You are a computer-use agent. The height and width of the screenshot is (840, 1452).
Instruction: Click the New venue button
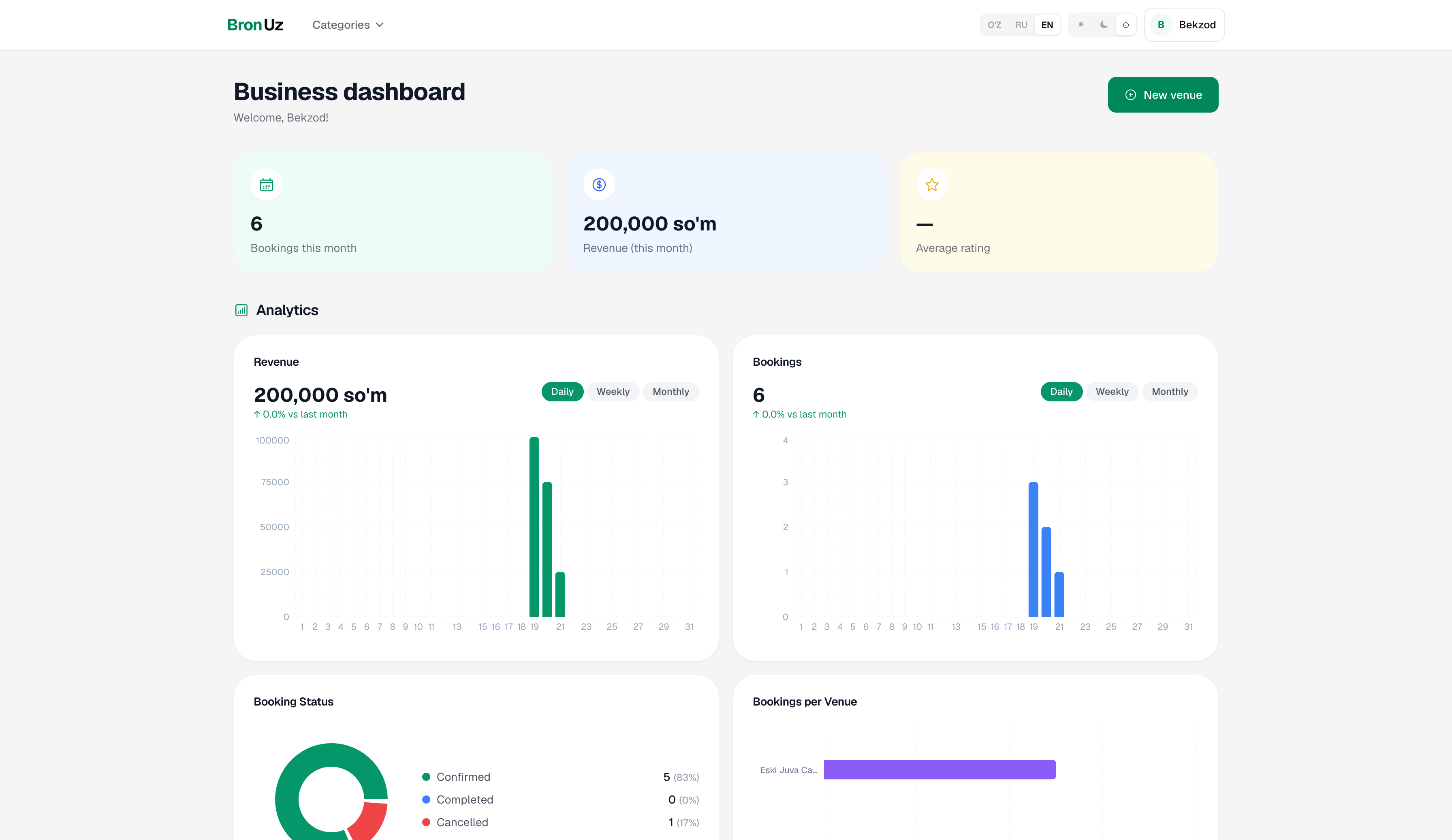point(1163,95)
